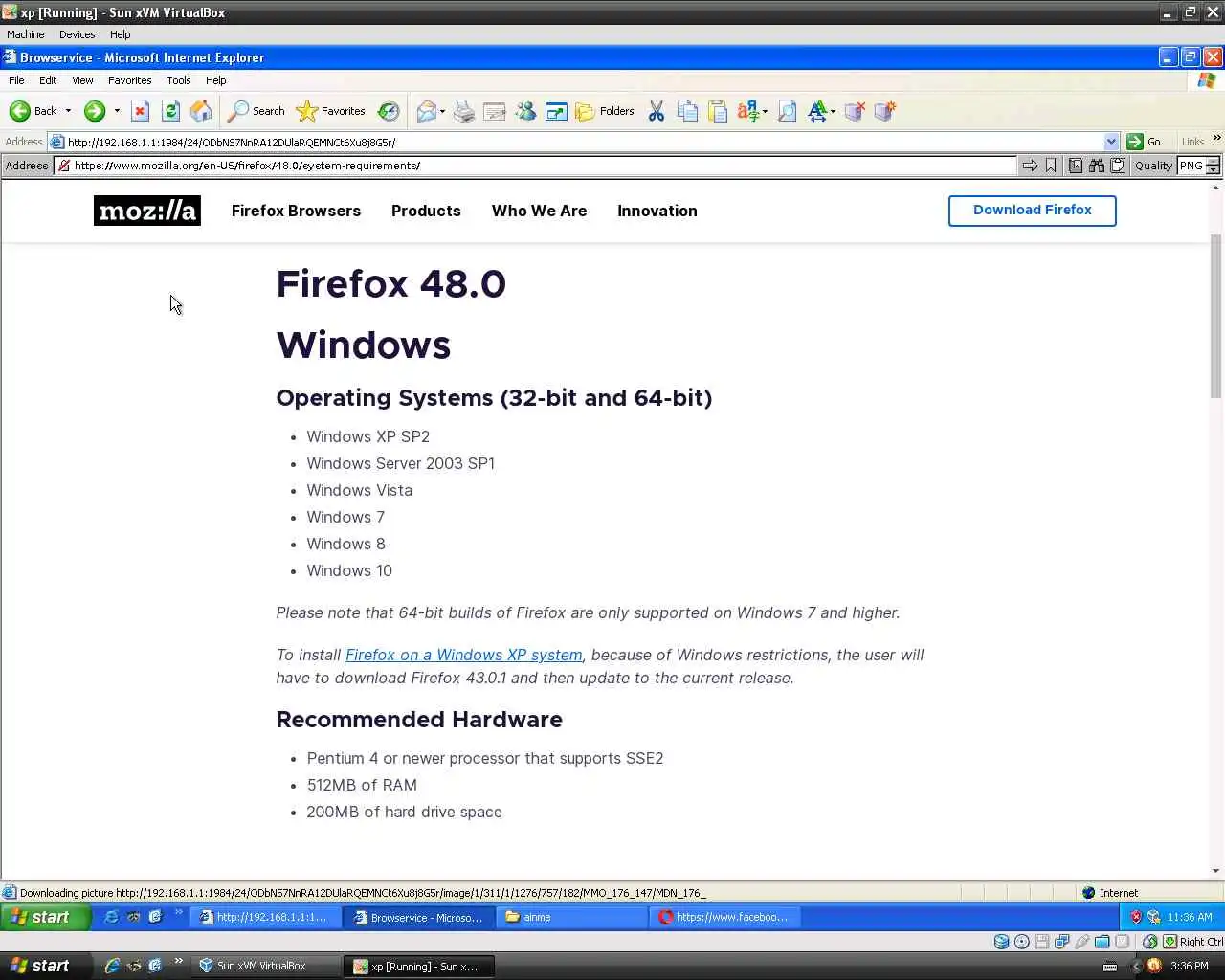
Task: Click the host Start button
Action: click(45, 966)
